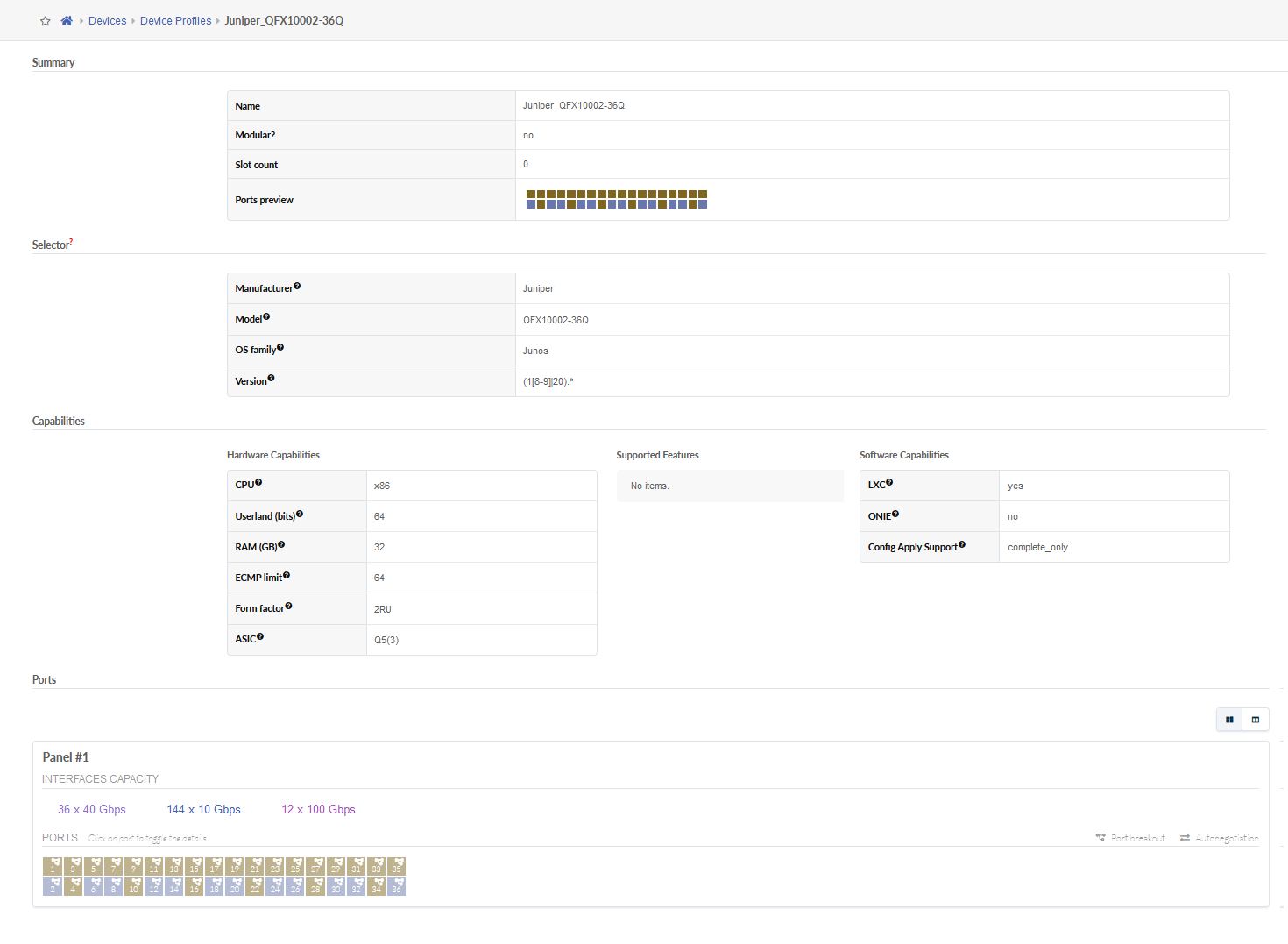
Task: Navigate to Device Profiles breadcrumb
Action: click(176, 21)
